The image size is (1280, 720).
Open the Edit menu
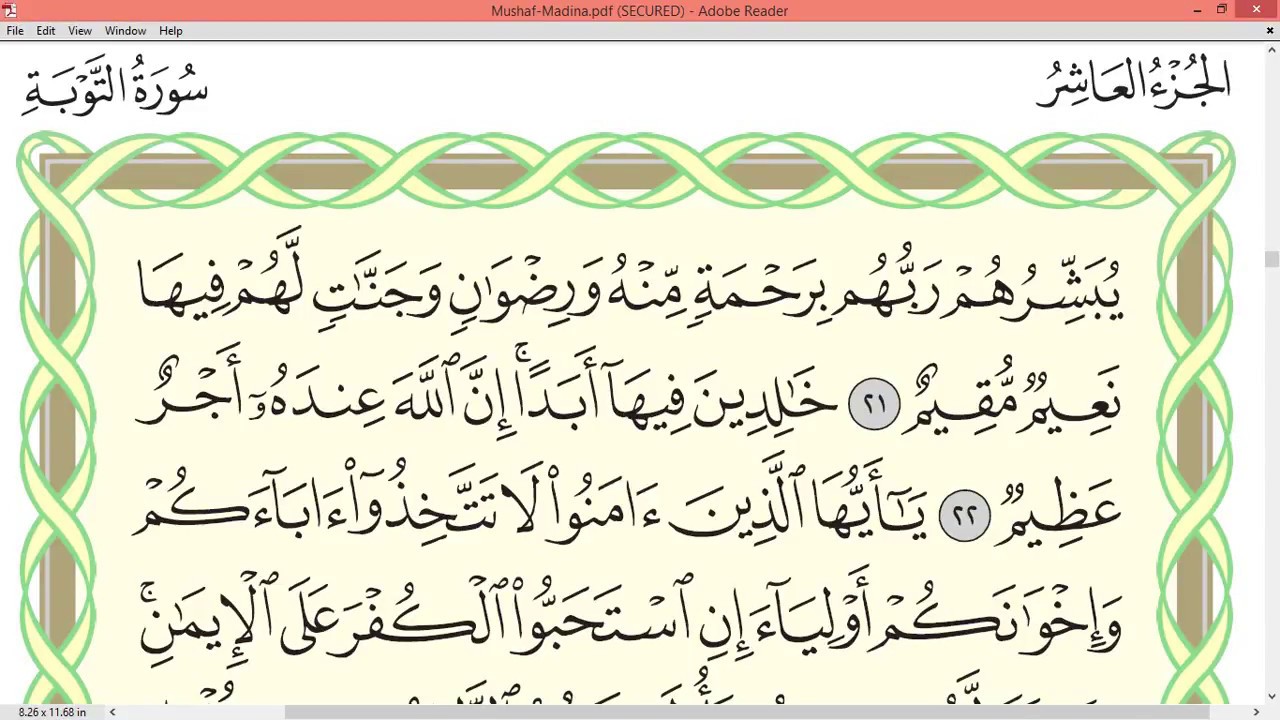pyautogui.click(x=46, y=31)
